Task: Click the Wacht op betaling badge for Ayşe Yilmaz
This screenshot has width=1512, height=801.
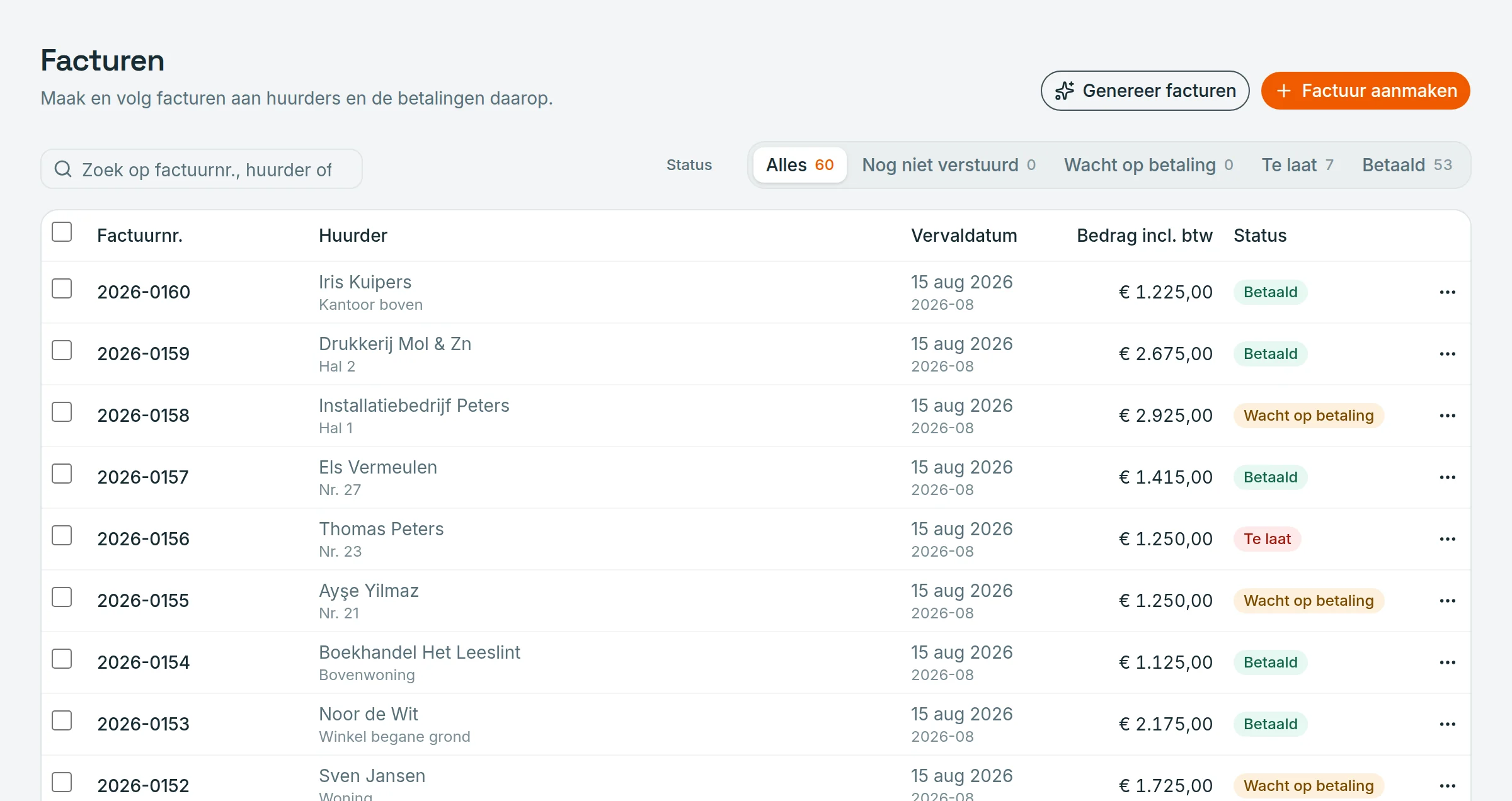Action: pos(1309,601)
